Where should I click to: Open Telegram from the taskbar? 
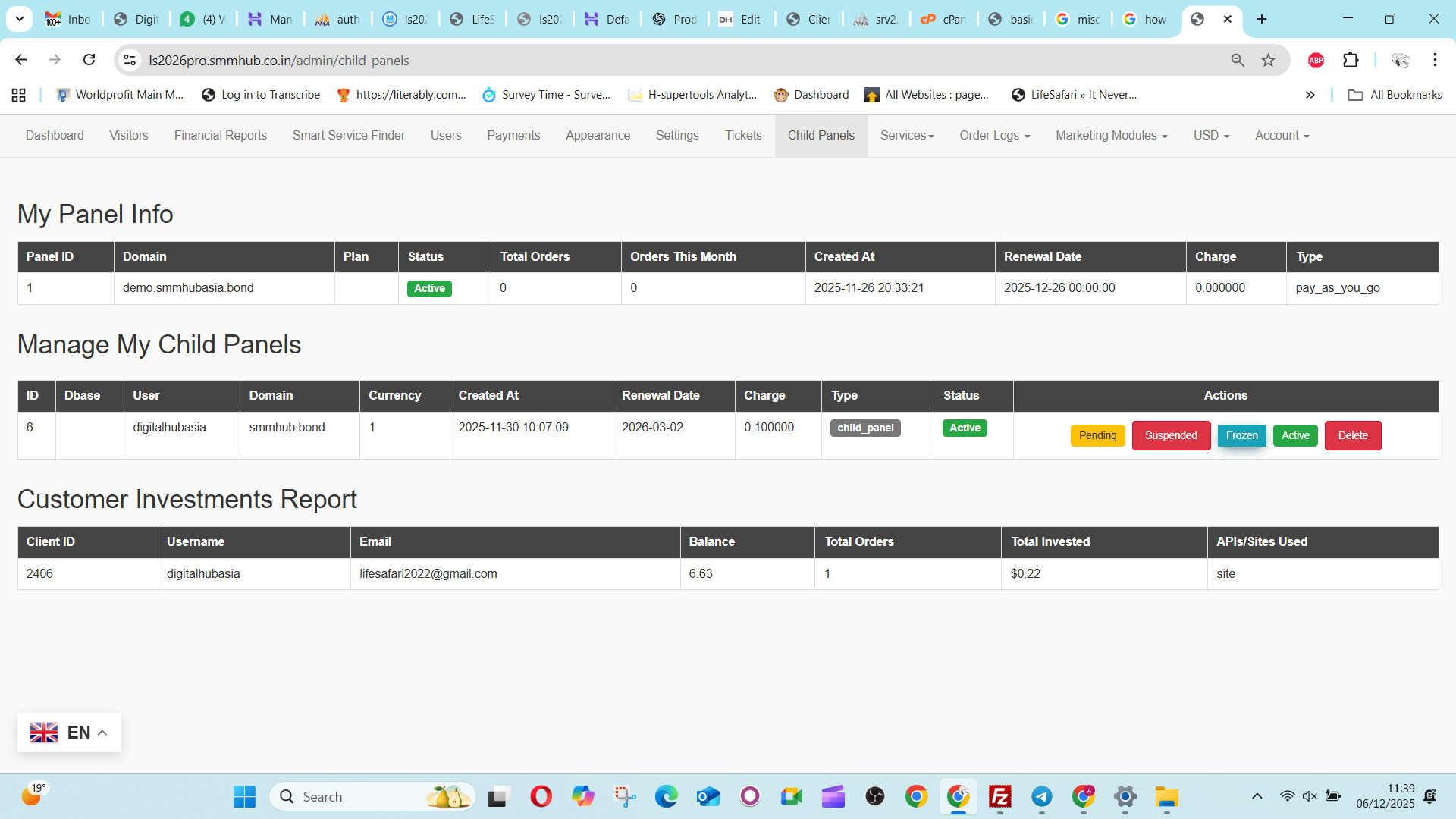pyautogui.click(x=1041, y=796)
